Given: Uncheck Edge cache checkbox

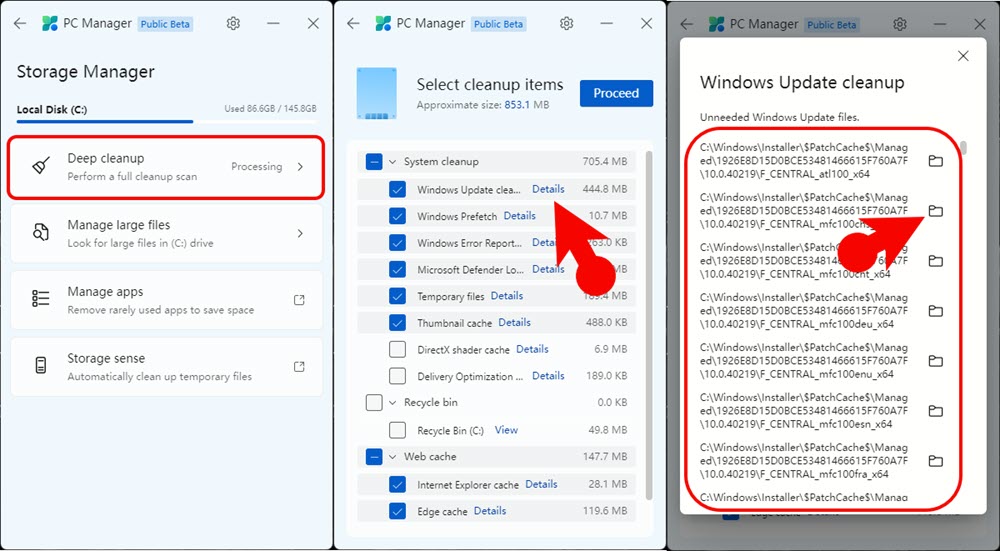Looking at the screenshot, I should (397, 511).
